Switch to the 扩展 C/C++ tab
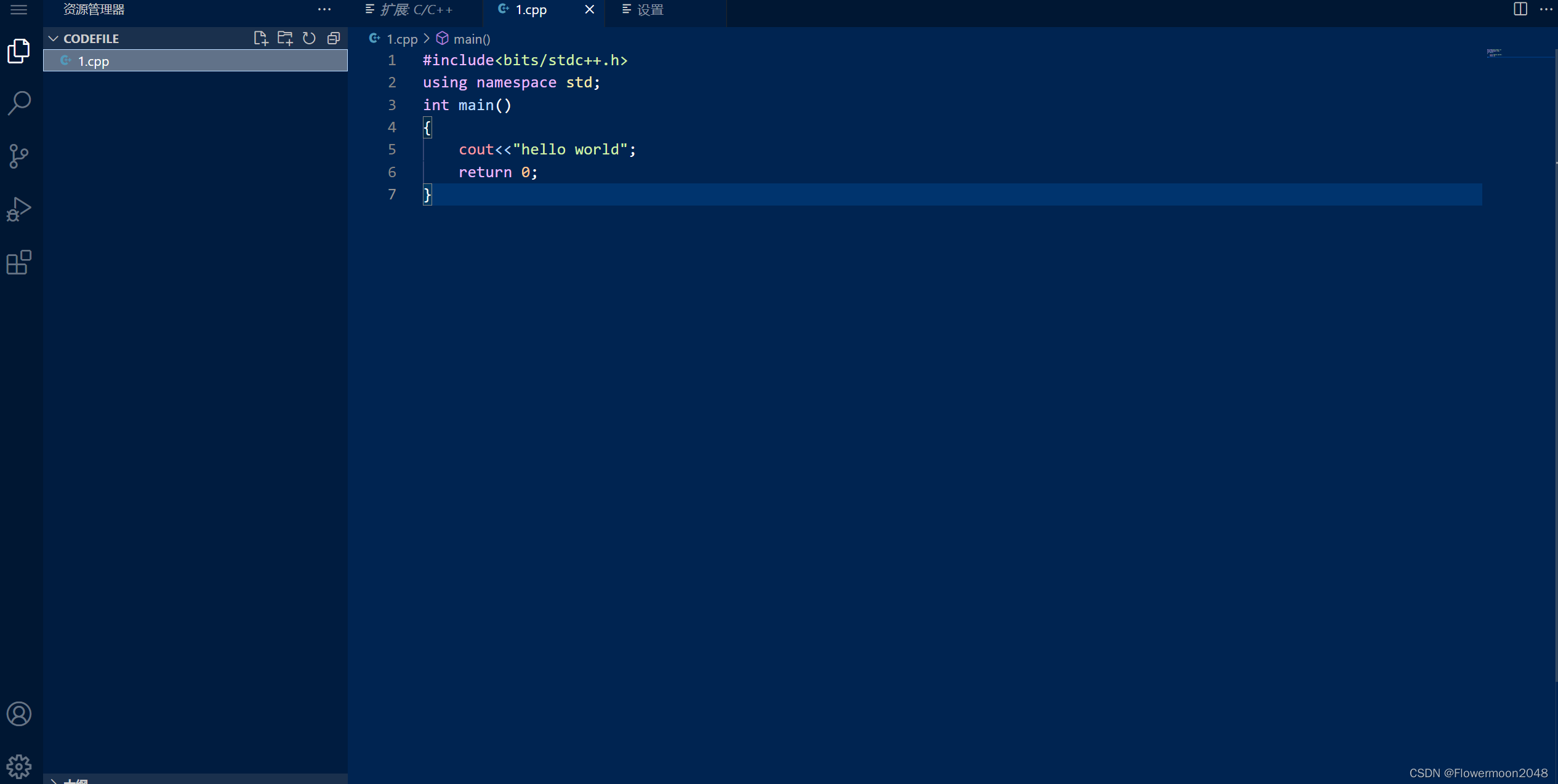This screenshot has height=784, width=1558. click(417, 10)
